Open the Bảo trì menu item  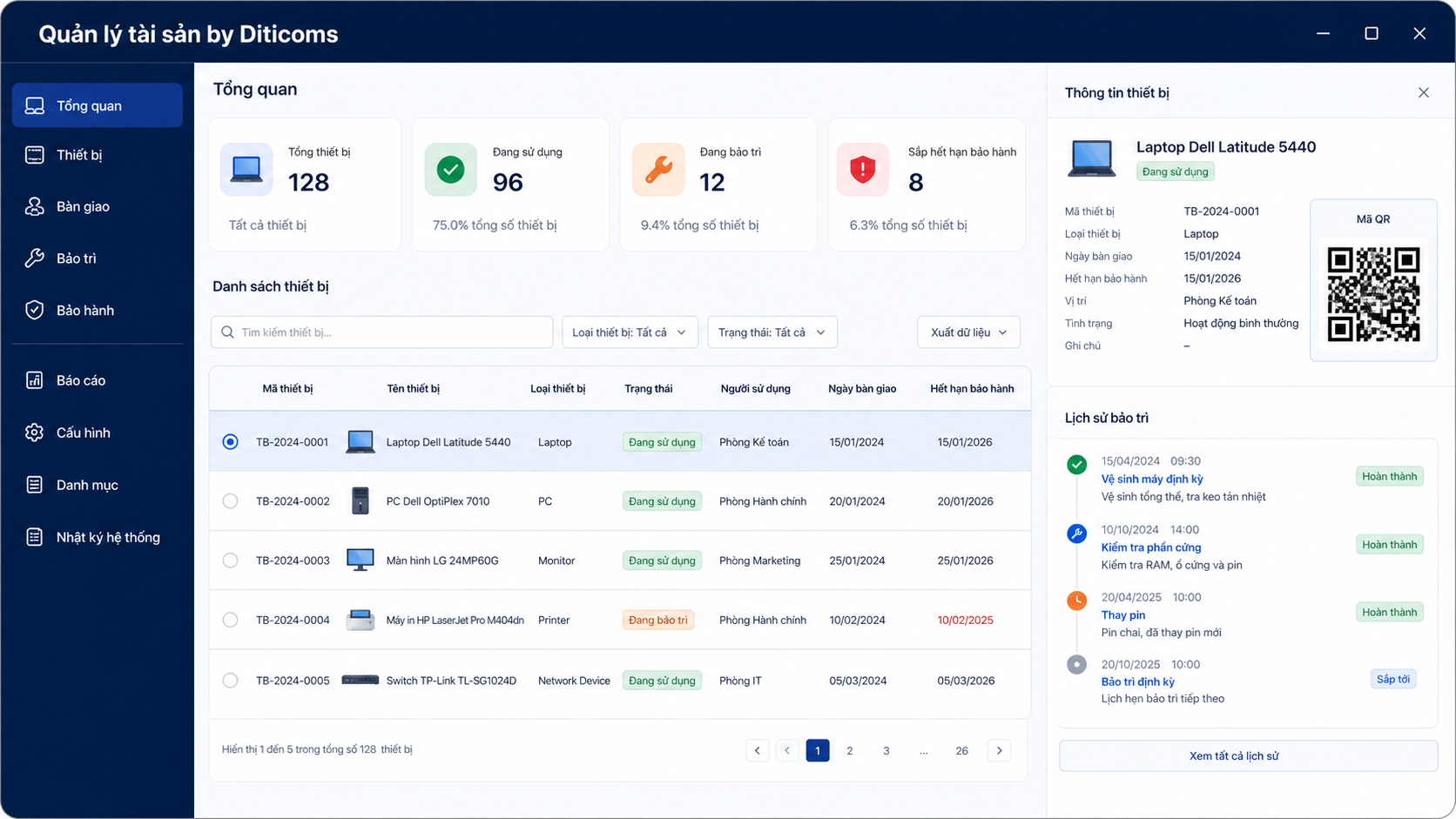[x=98, y=258]
